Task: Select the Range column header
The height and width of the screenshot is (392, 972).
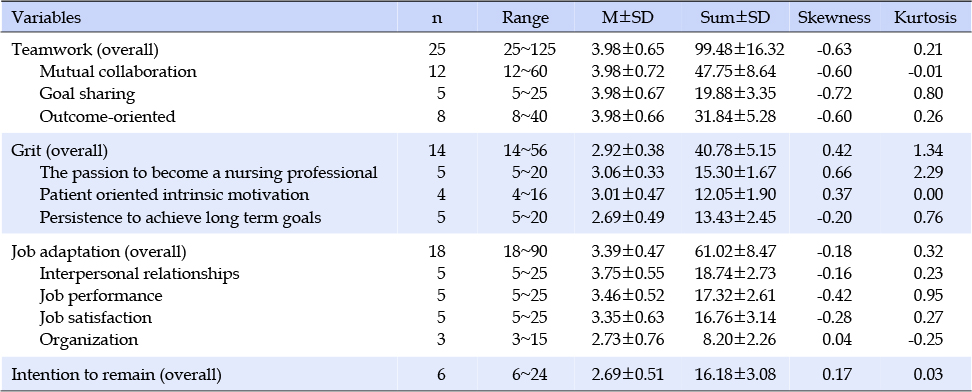Action: [525, 18]
